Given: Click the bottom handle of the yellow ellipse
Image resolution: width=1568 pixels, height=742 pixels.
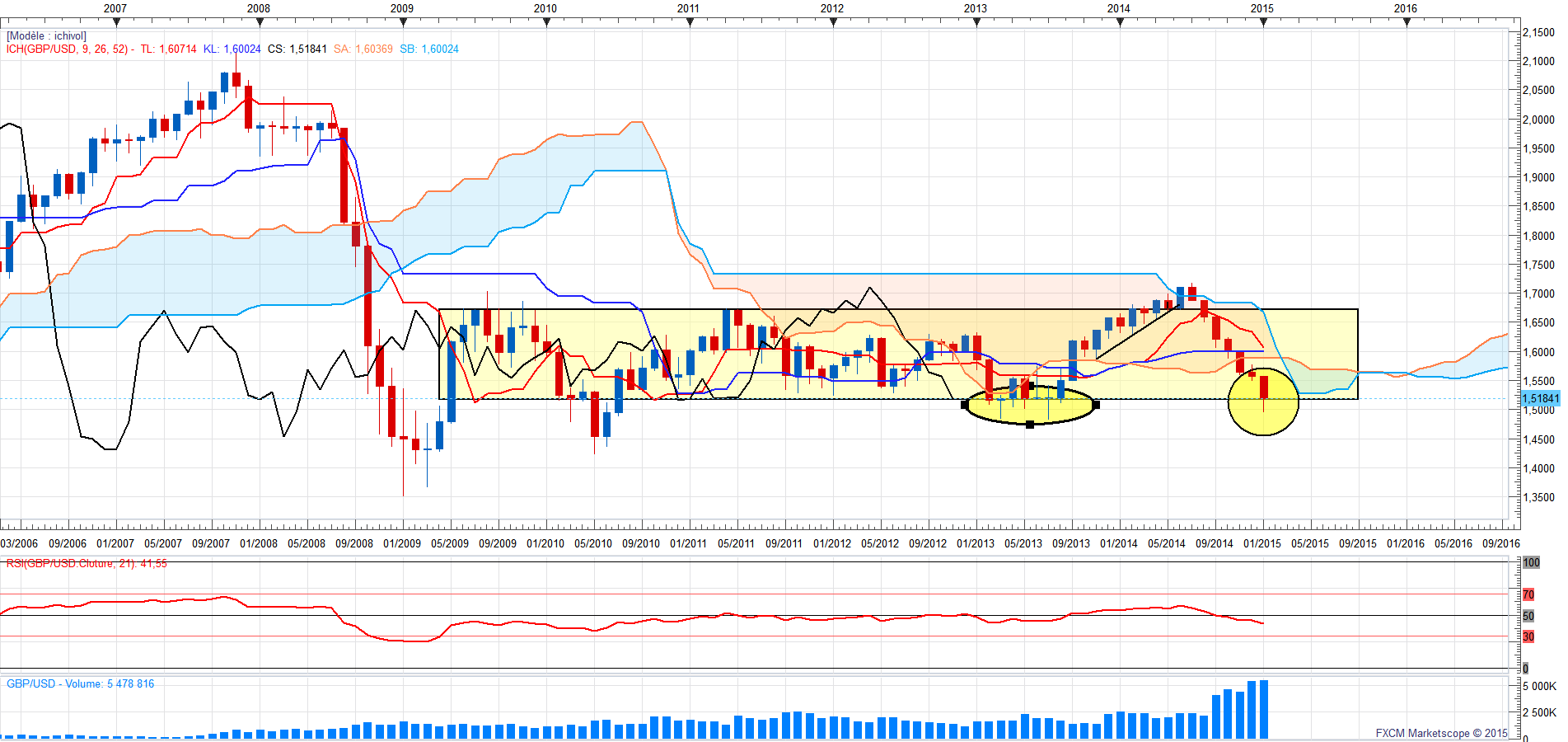Looking at the screenshot, I should pyautogui.click(x=1030, y=425).
